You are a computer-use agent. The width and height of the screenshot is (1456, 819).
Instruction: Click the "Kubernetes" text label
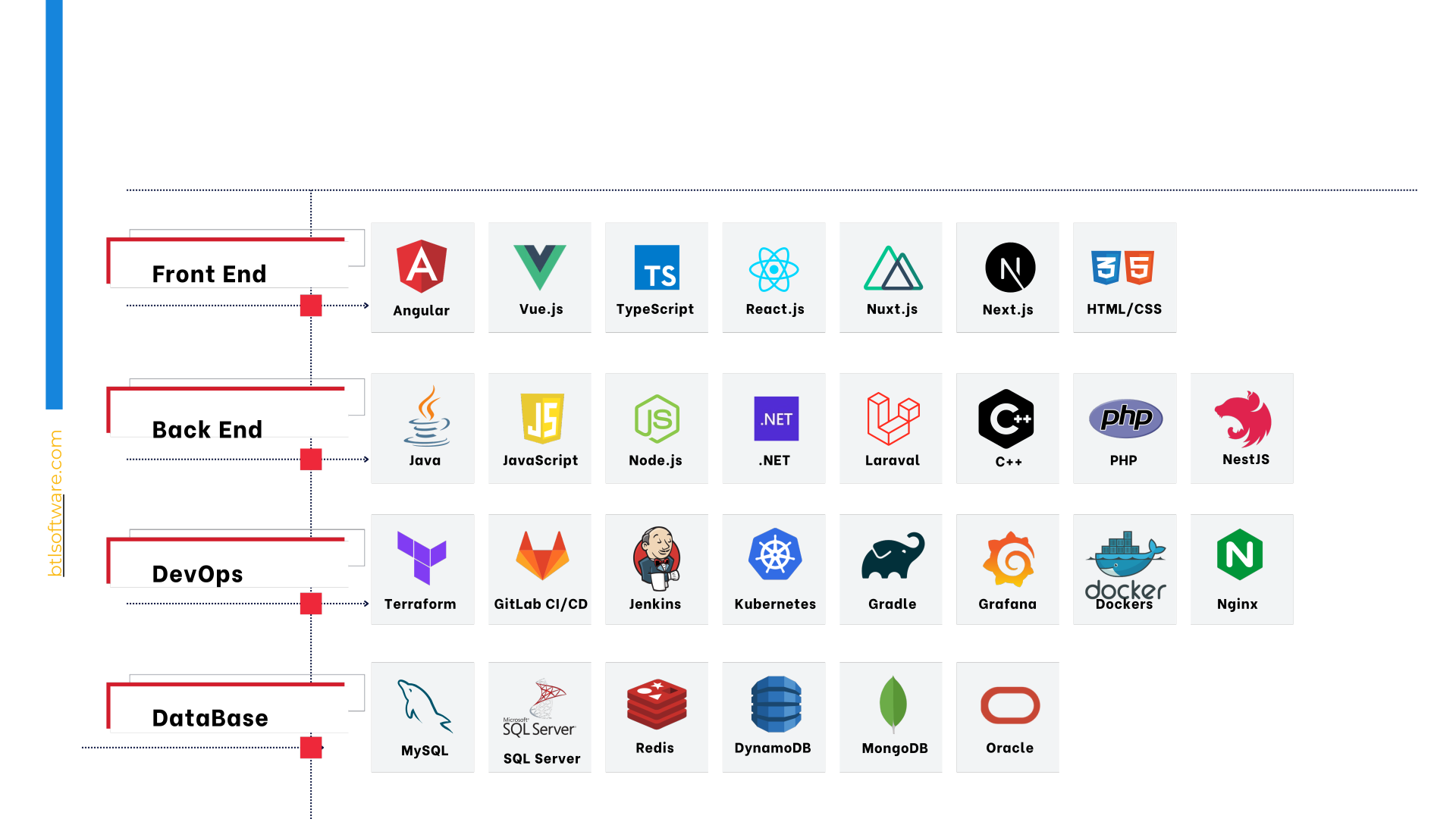(775, 604)
